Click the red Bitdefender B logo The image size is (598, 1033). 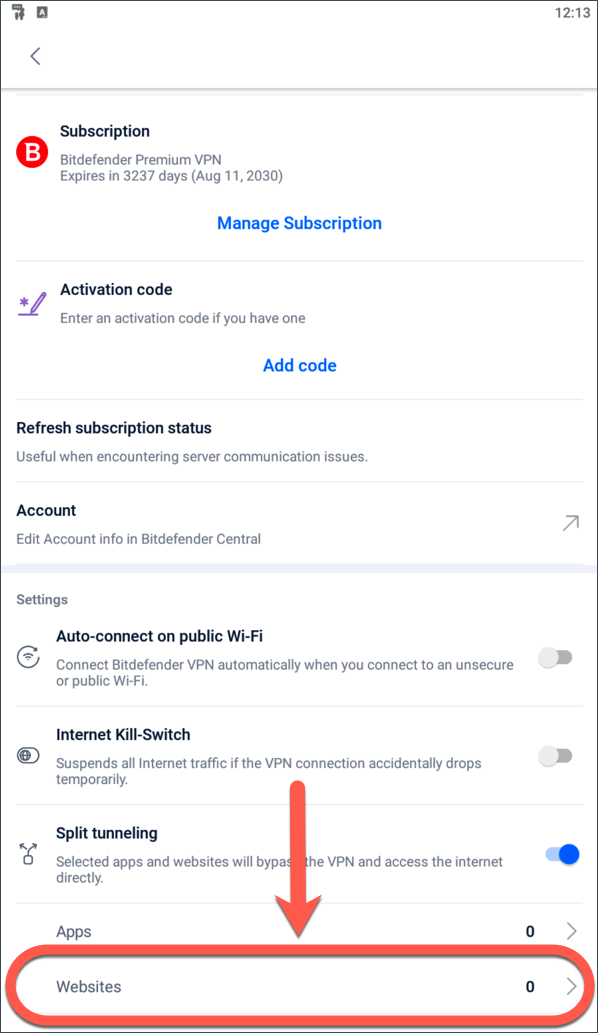pyautogui.click(x=32, y=153)
